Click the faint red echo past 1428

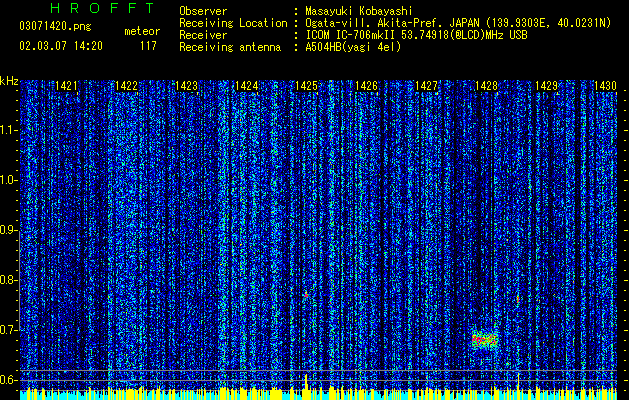click(518, 299)
